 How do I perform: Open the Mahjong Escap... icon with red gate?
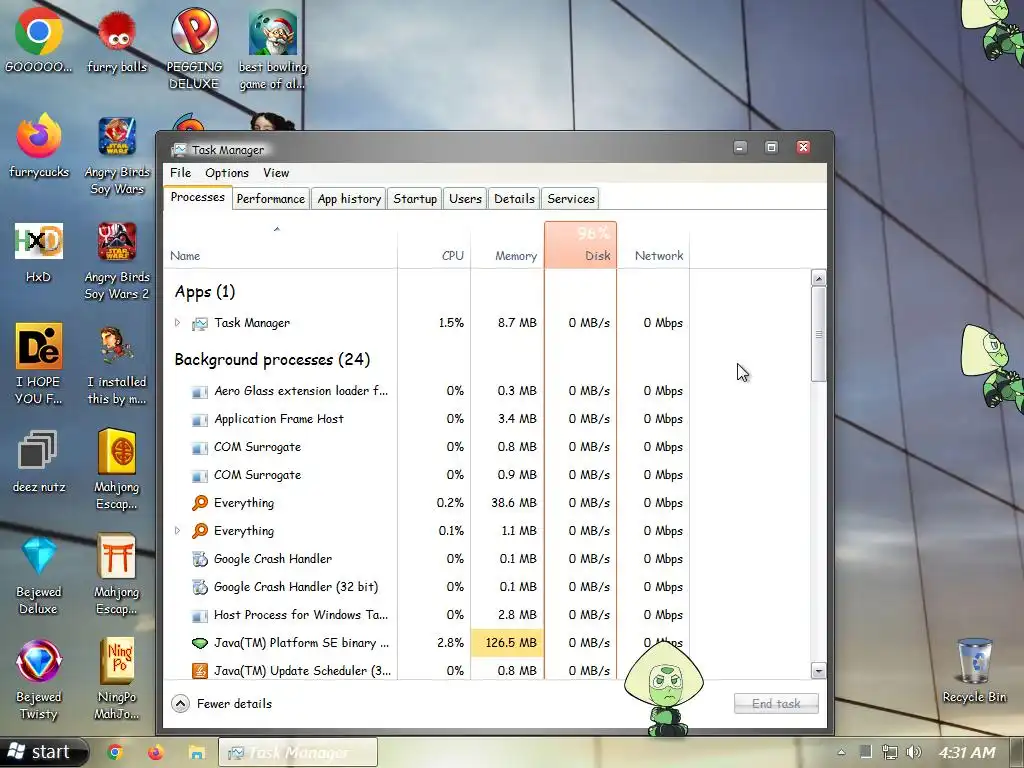(117, 575)
